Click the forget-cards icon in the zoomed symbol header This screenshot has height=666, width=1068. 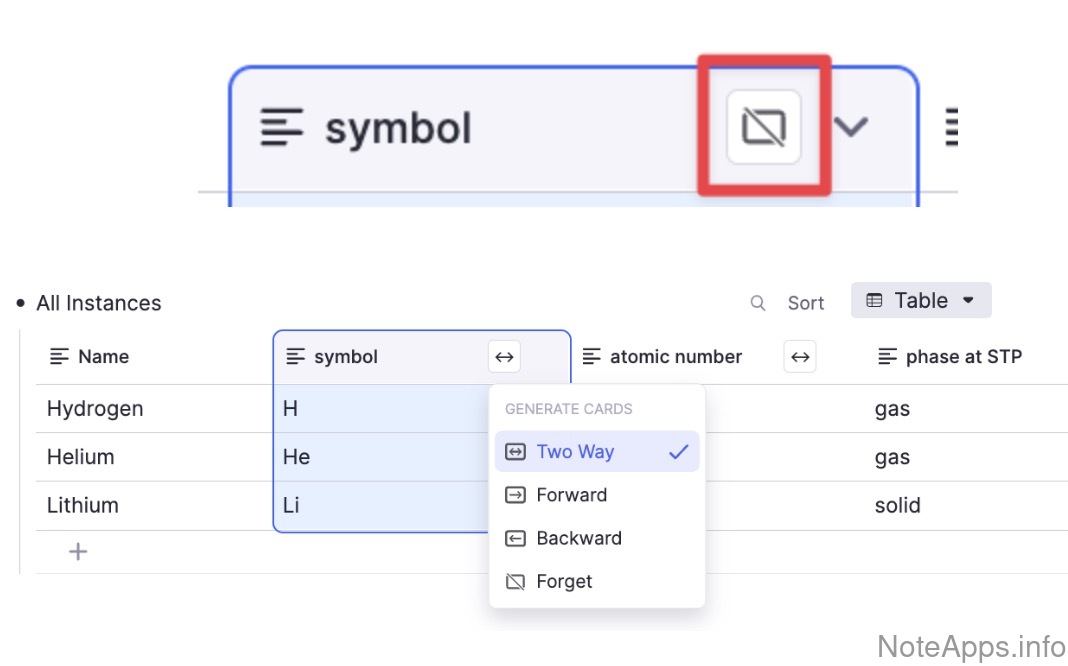point(764,127)
